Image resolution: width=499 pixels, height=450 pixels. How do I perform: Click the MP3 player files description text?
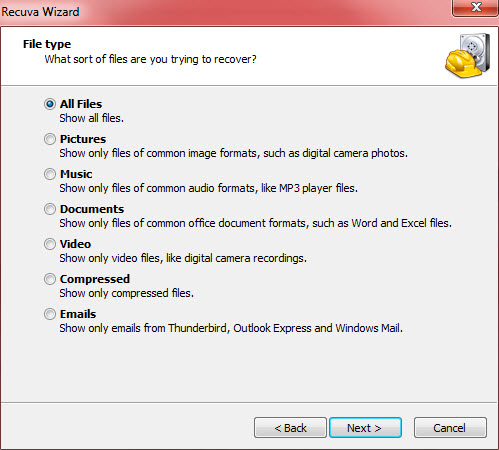(x=209, y=188)
